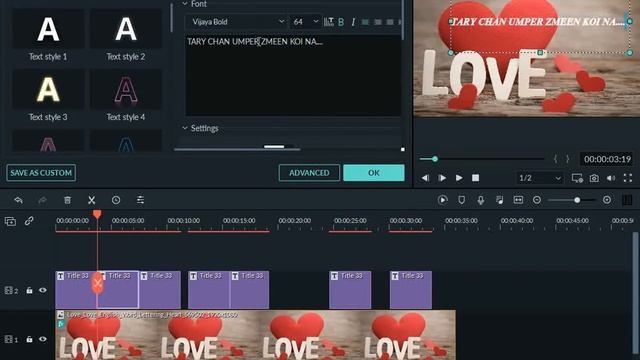Click the track size bars icon
Viewport: 640px width, 360px height.
(x=627, y=200)
